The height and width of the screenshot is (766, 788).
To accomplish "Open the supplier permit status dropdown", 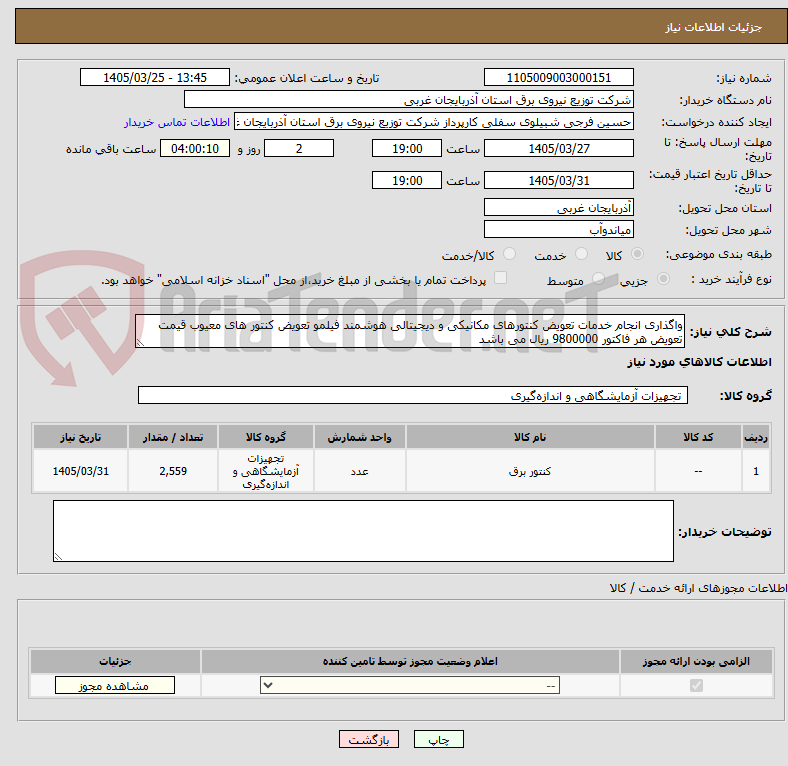I will pos(410,686).
